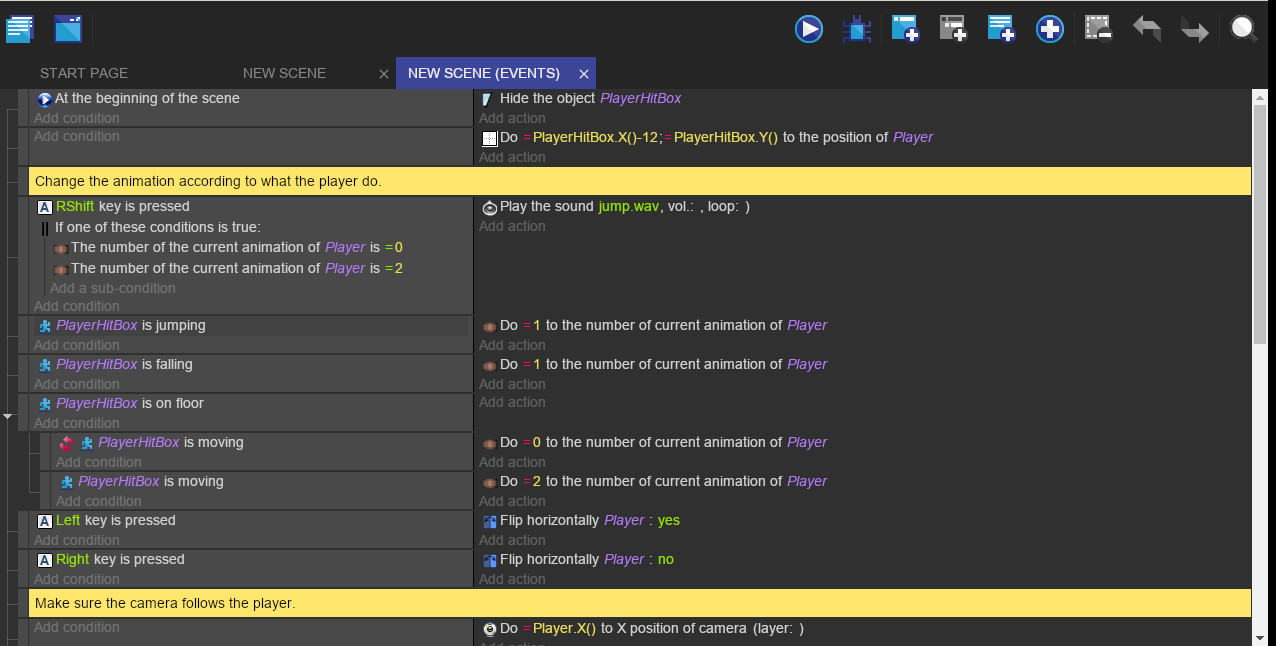The width and height of the screenshot is (1276, 646).
Task: Click the platformer icon beside 'is falling'
Action: (x=44, y=365)
